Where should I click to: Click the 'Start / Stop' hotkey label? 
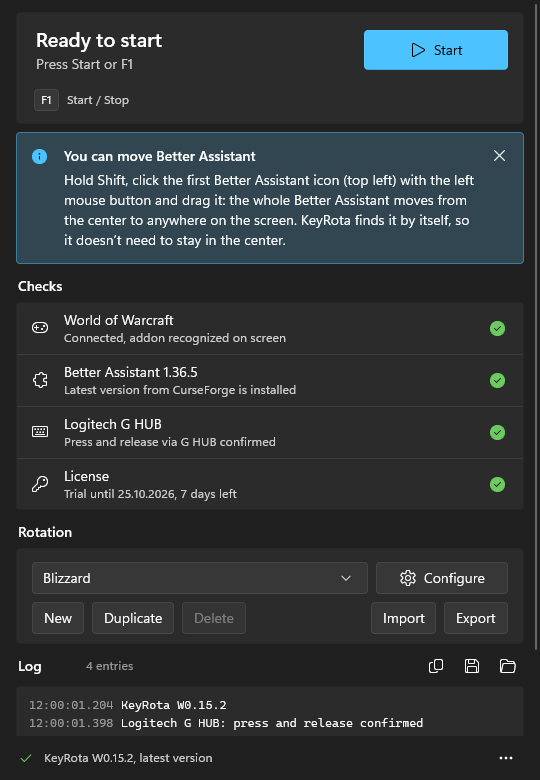click(x=98, y=100)
